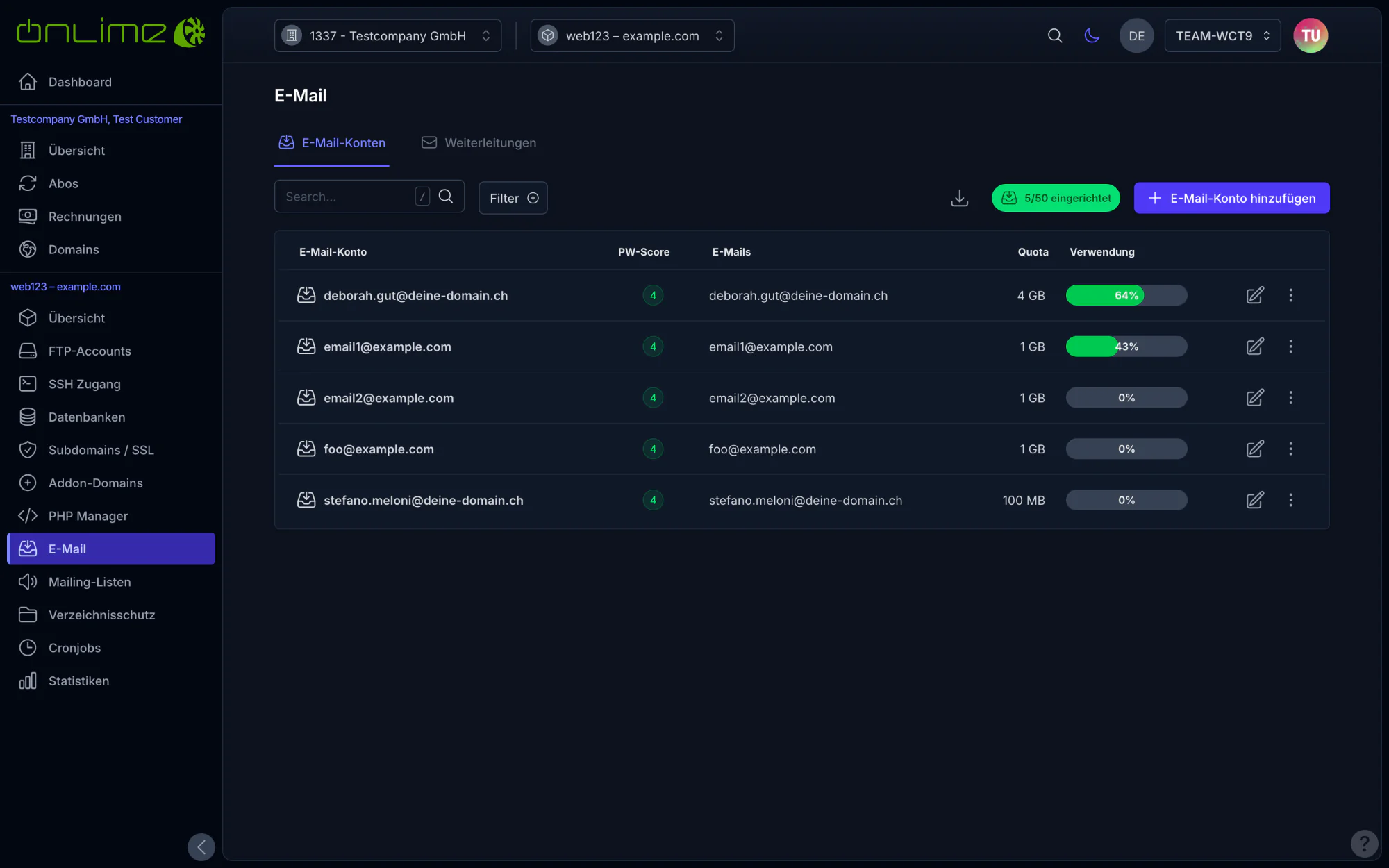Viewport: 1389px width, 868px height.
Task: Click PW-Score badge of email2@example.com
Action: pyautogui.click(x=653, y=398)
